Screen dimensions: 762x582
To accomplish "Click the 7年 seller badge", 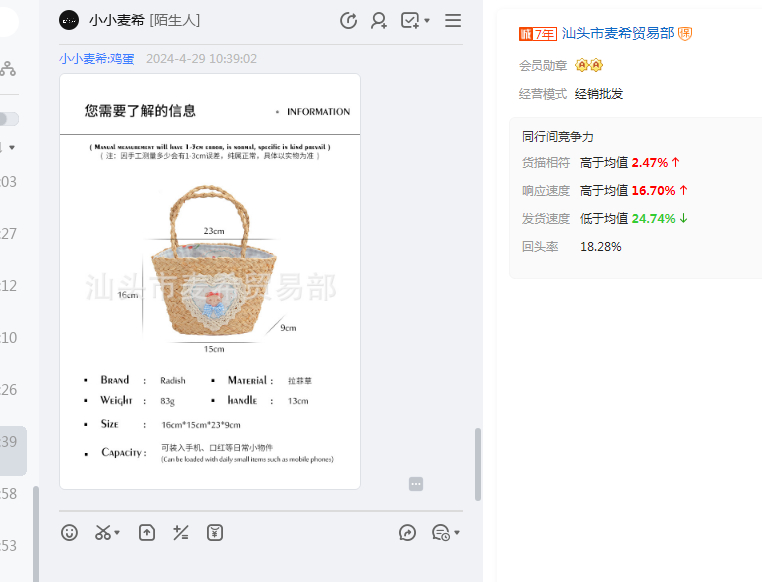I will 537,34.
